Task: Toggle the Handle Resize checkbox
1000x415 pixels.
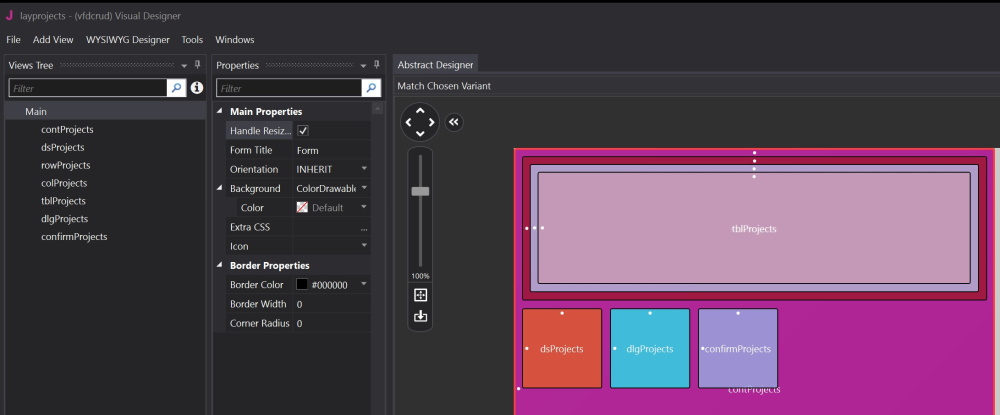Action: [x=303, y=131]
